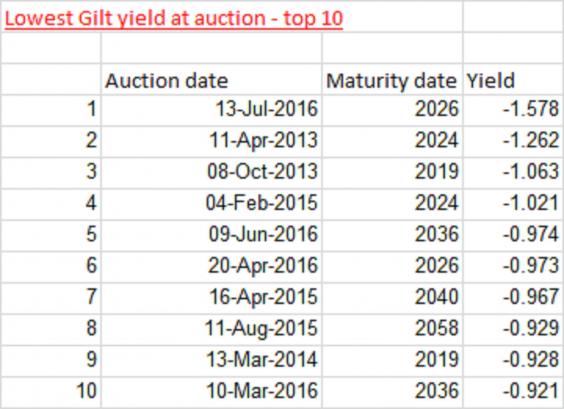
Task: Select the red title cell 'Lowest Gilt yield at auction'
Action: [173, 19]
